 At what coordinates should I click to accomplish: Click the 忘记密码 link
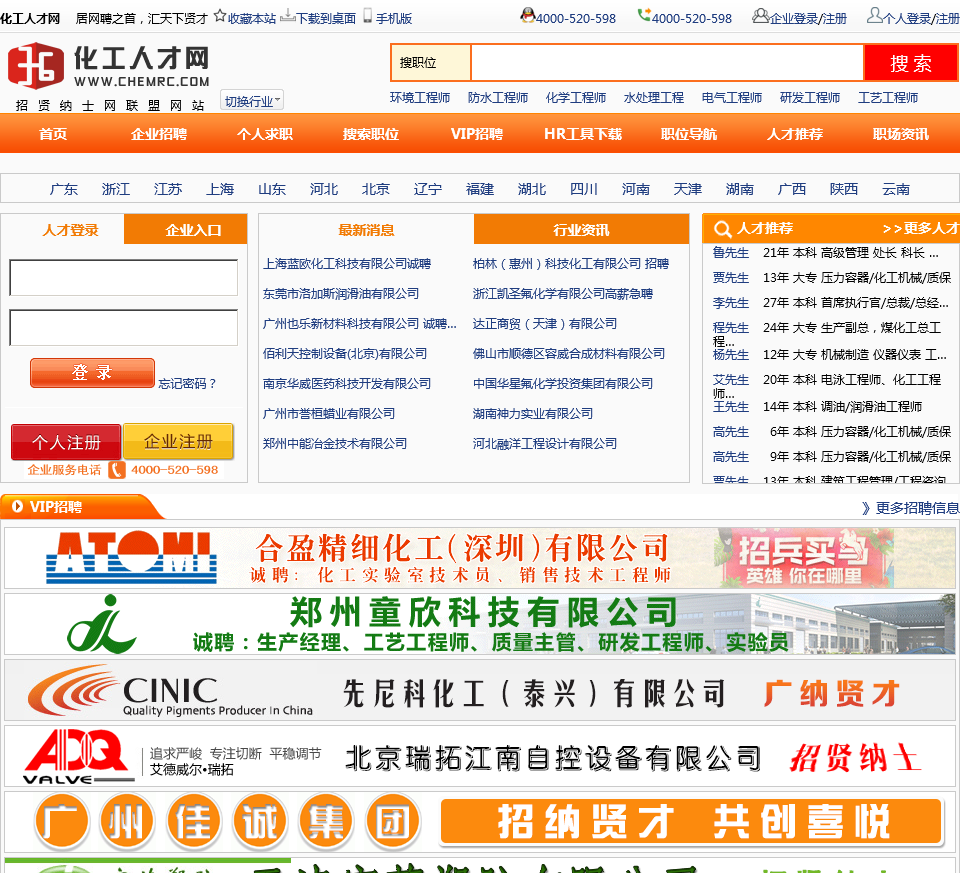(187, 383)
